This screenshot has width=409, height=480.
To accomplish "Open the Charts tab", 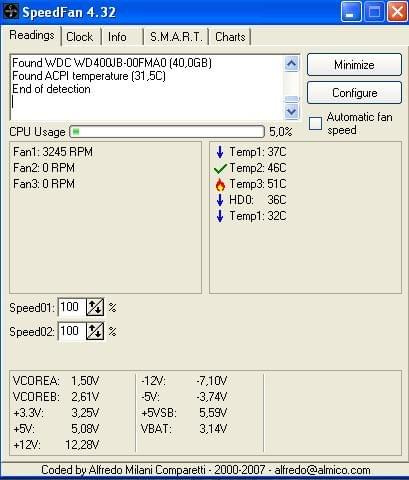I will [x=230, y=37].
